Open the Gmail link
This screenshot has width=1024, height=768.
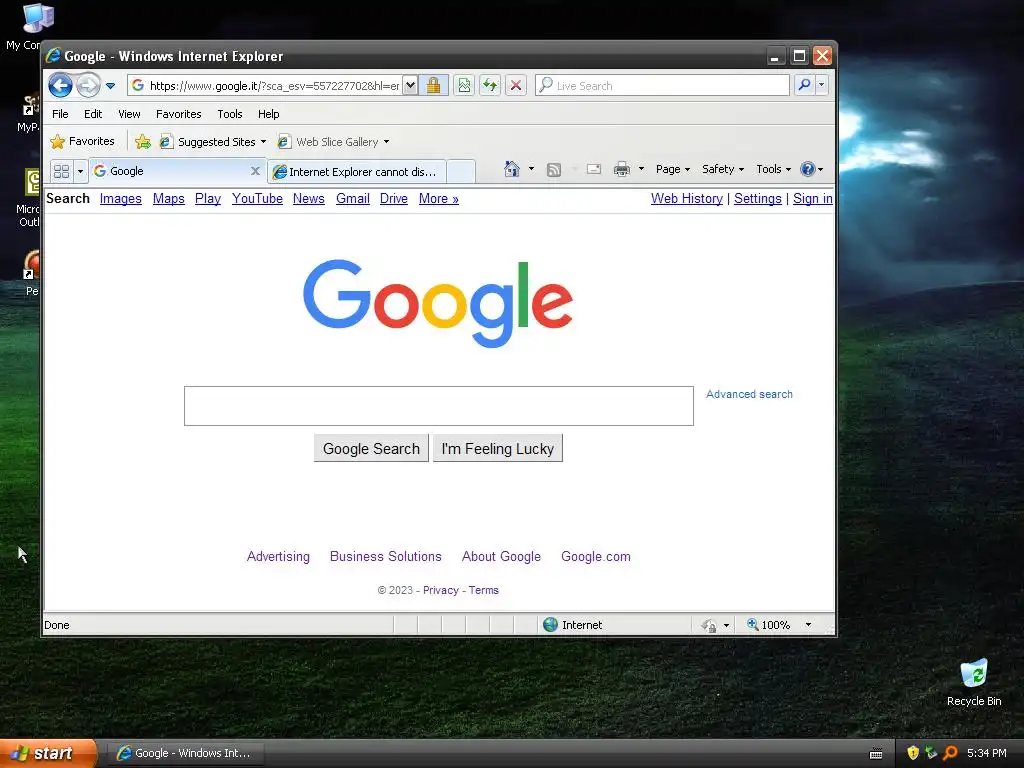click(x=353, y=199)
